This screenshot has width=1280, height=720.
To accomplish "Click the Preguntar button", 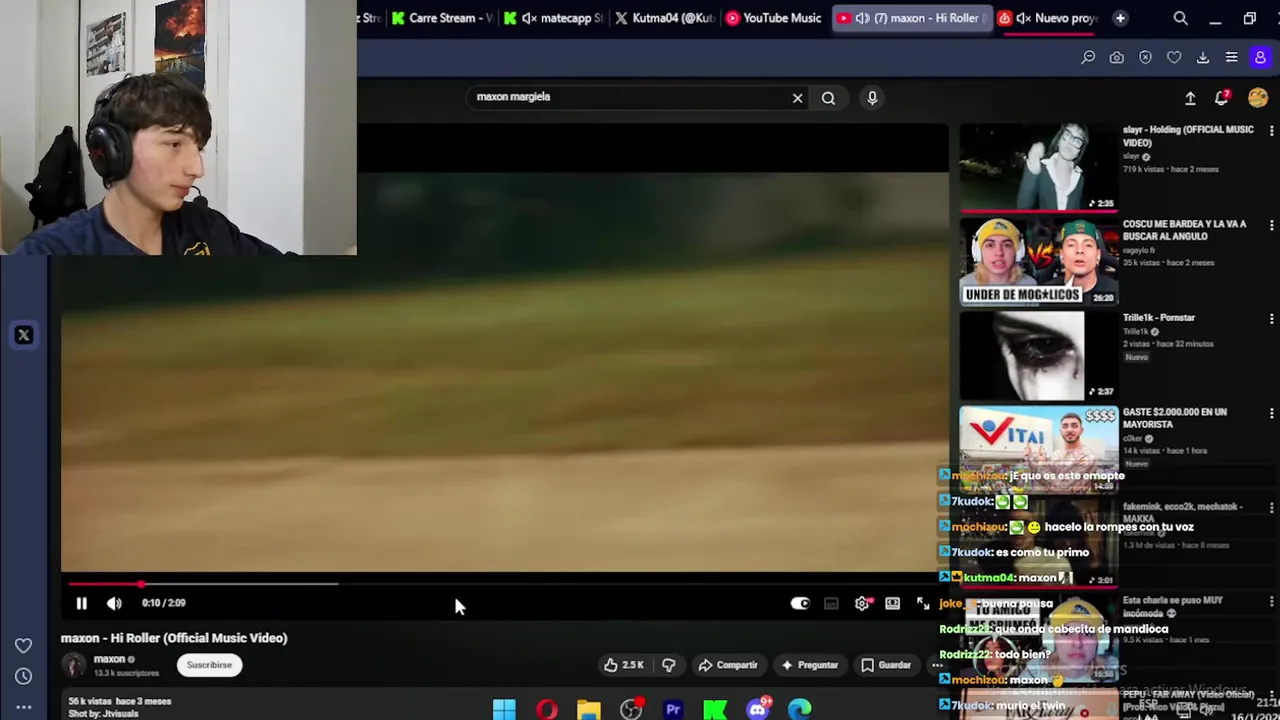I will coord(810,665).
